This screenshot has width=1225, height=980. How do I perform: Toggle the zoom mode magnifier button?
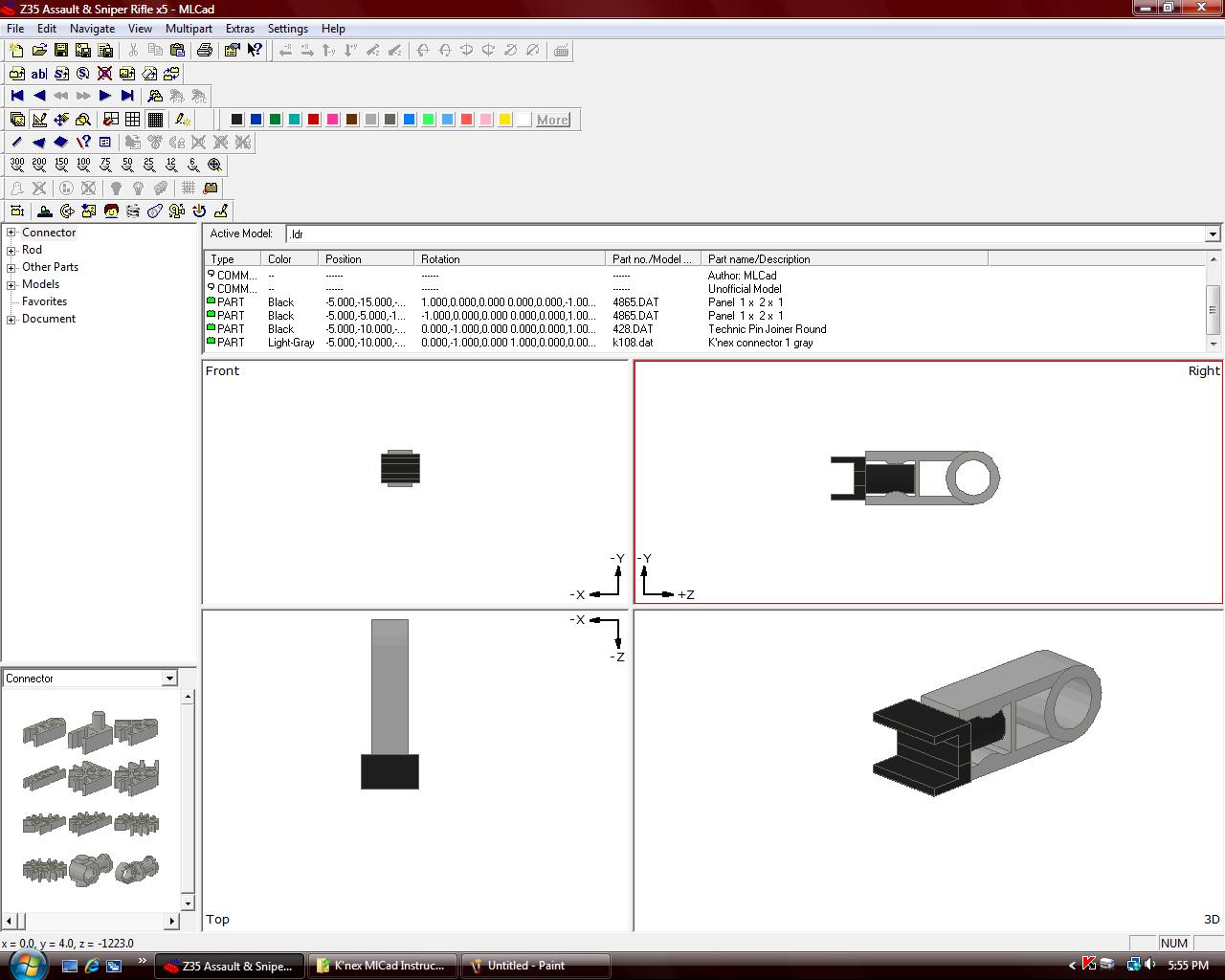click(83, 120)
